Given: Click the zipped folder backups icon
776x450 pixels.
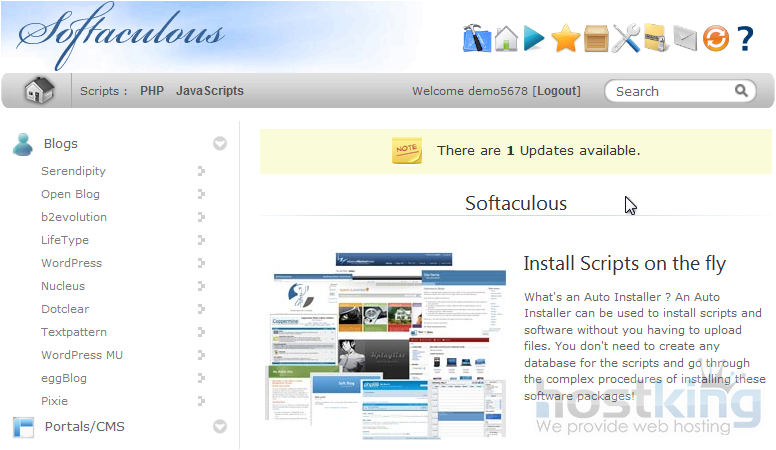Looking at the screenshot, I should (x=655, y=38).
